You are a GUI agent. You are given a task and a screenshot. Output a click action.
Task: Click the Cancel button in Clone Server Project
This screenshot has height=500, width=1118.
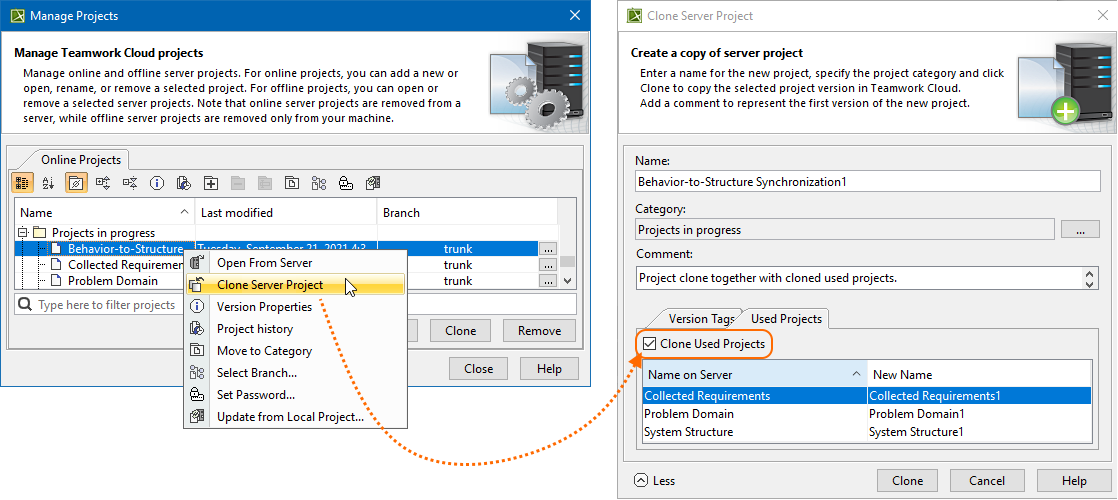click(987, 481)
